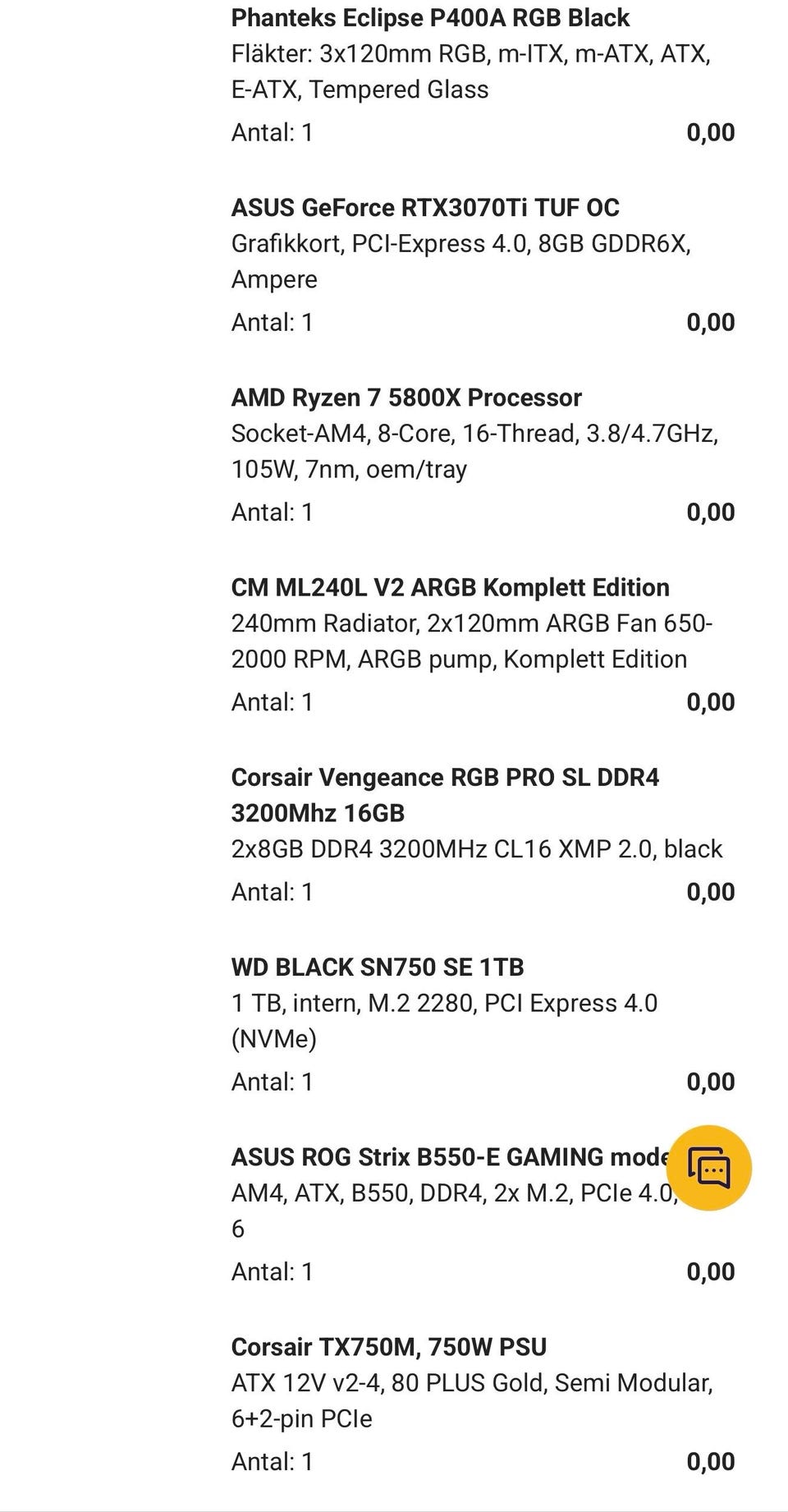Click the Phanteks case fan and form-factor description

tap(470, 71)
